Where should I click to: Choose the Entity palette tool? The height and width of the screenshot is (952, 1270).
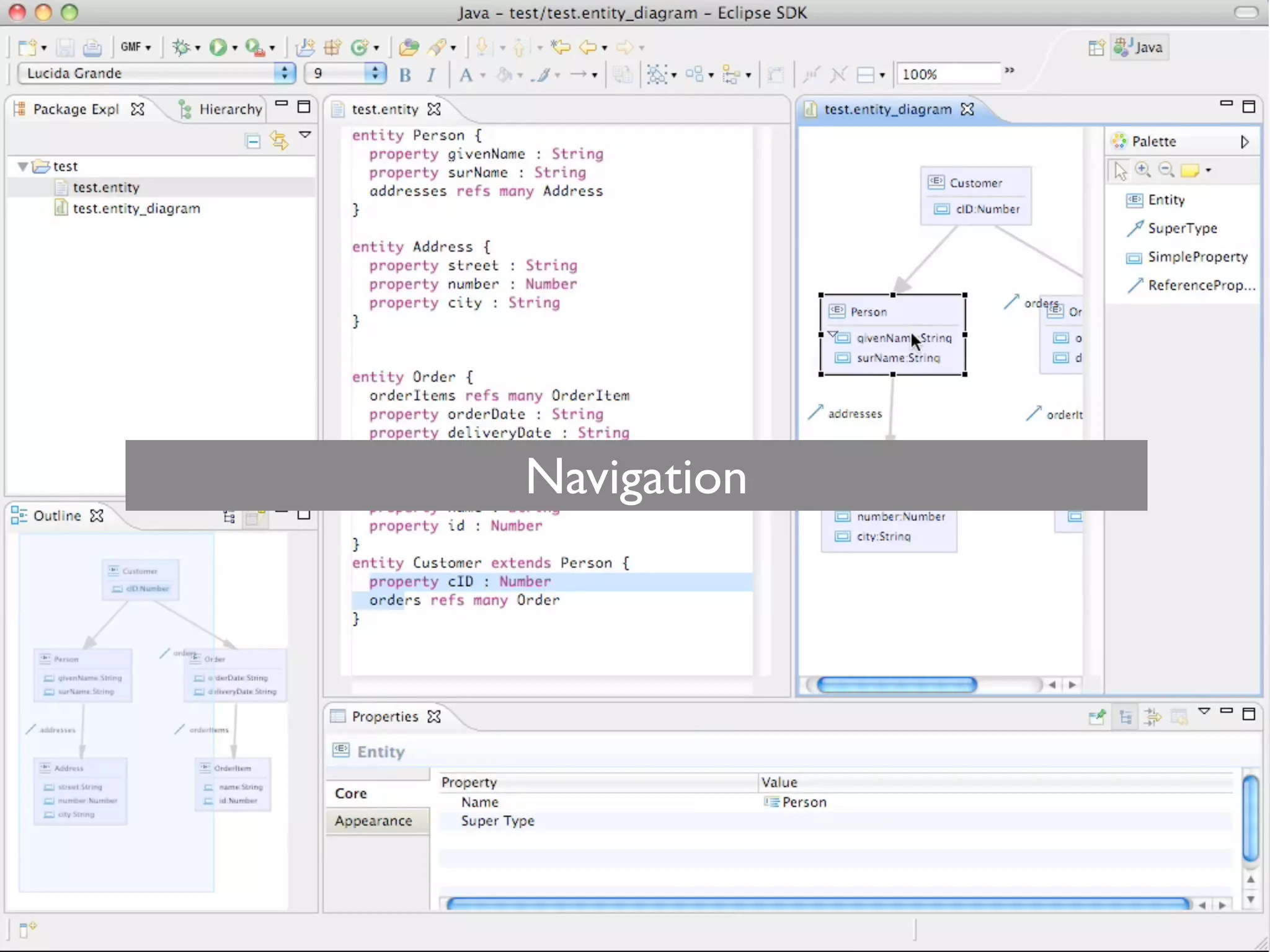(1165, 200)
